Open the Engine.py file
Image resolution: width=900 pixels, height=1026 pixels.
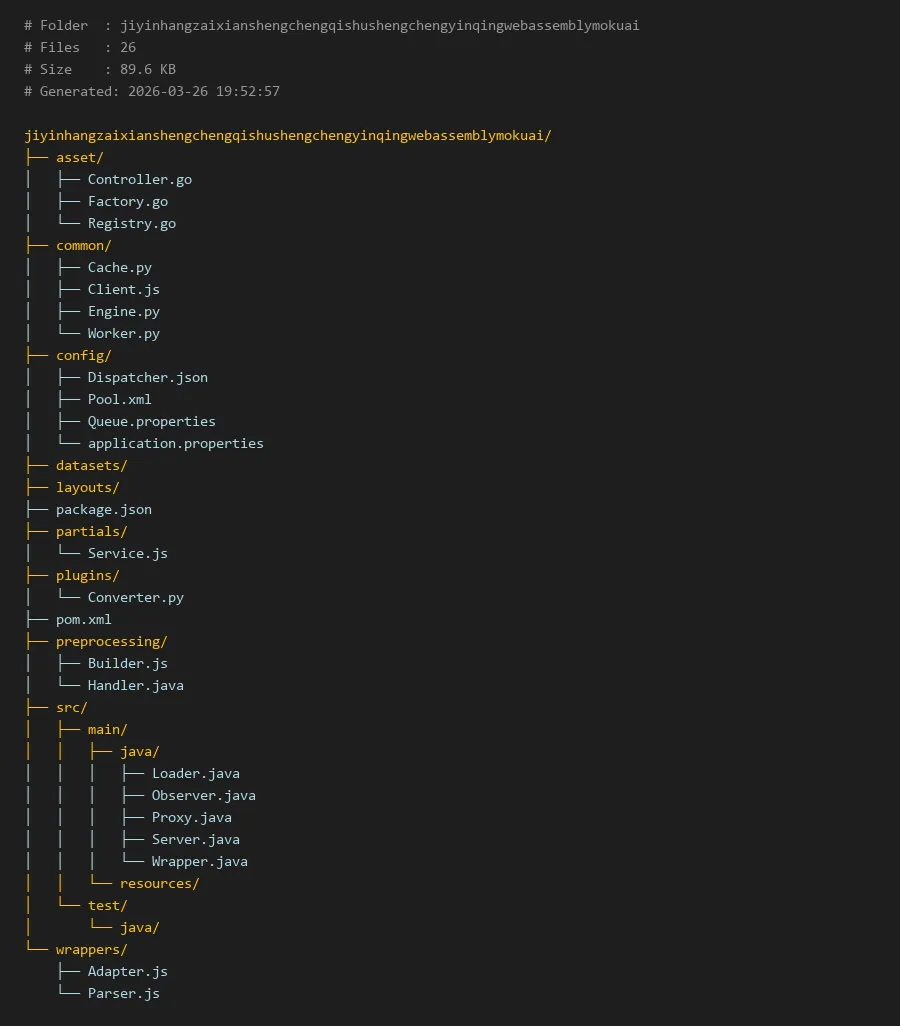click(123, 311)
